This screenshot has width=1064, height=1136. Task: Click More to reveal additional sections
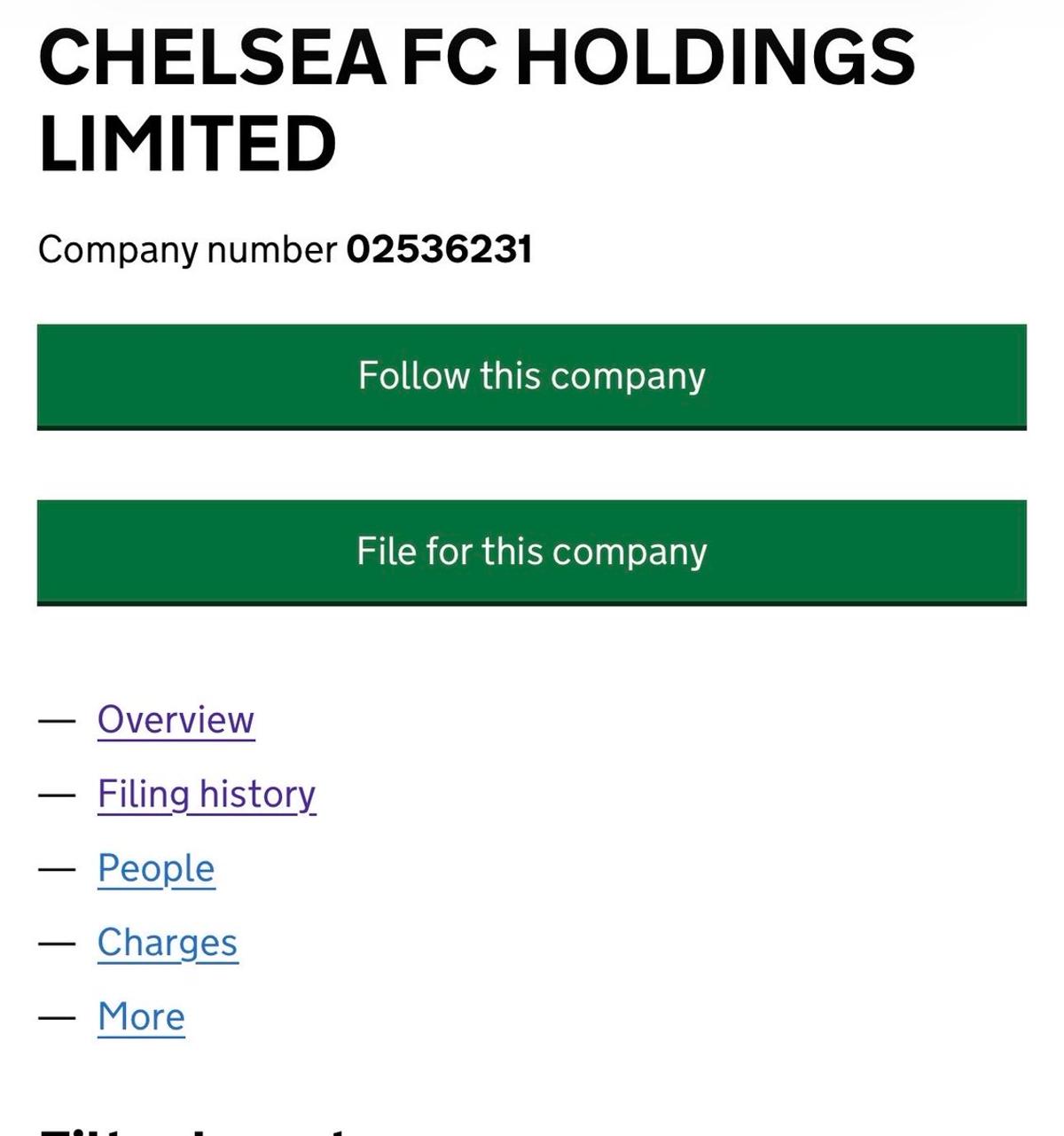(140, 1016)
